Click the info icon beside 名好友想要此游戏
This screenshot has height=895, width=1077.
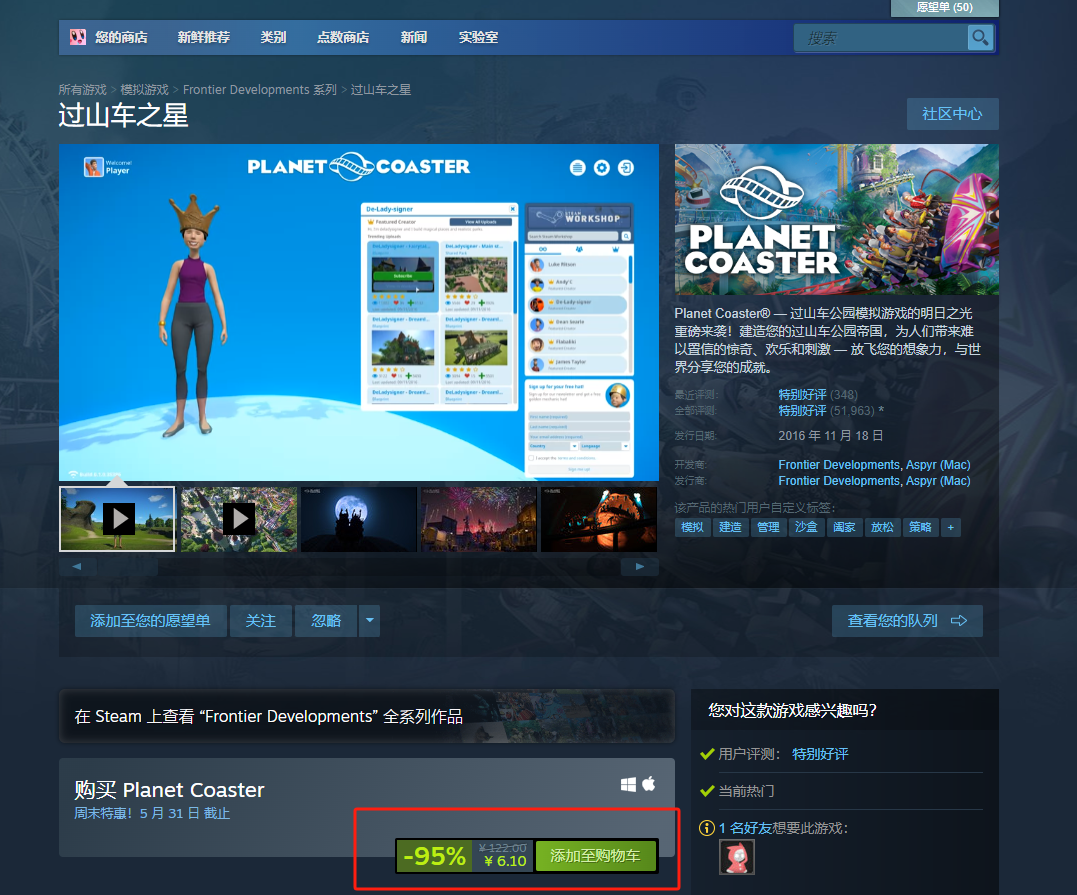(707, 828)
